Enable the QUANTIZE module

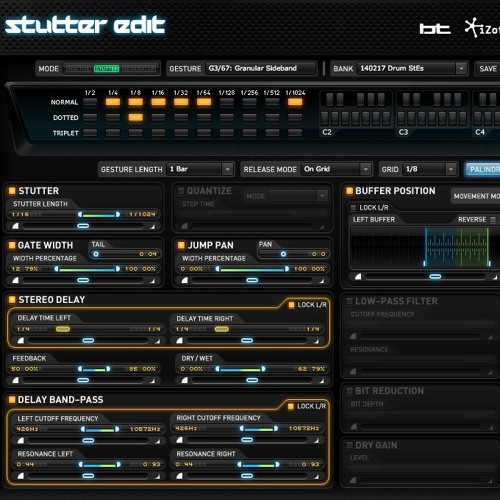click(181, 191)
